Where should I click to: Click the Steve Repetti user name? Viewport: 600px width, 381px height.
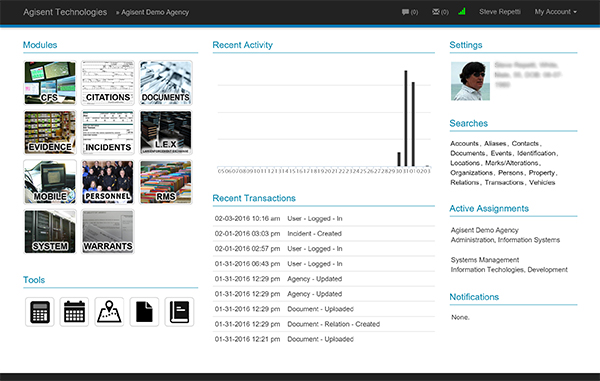(x=500, y=12)
